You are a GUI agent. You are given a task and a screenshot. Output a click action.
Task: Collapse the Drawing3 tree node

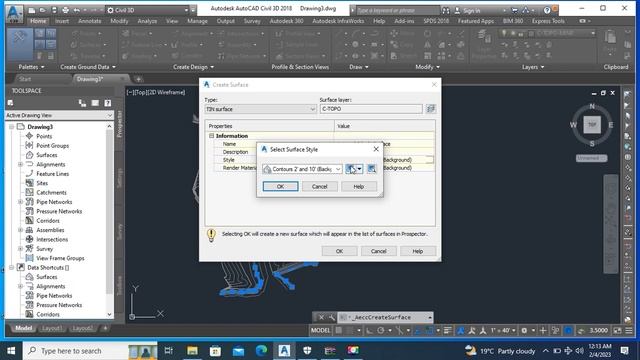11,127
